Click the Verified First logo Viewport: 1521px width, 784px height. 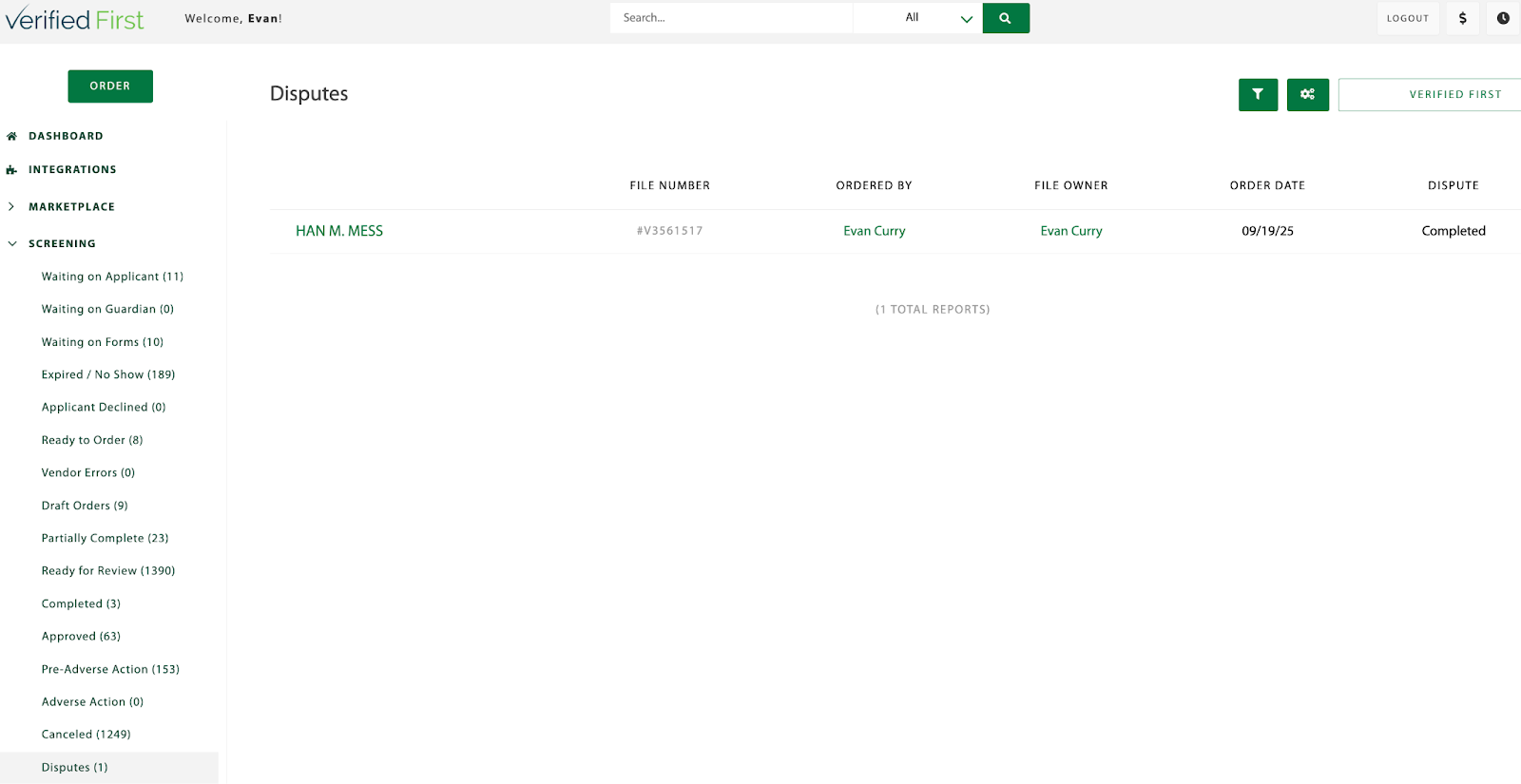tap(75, 19)
